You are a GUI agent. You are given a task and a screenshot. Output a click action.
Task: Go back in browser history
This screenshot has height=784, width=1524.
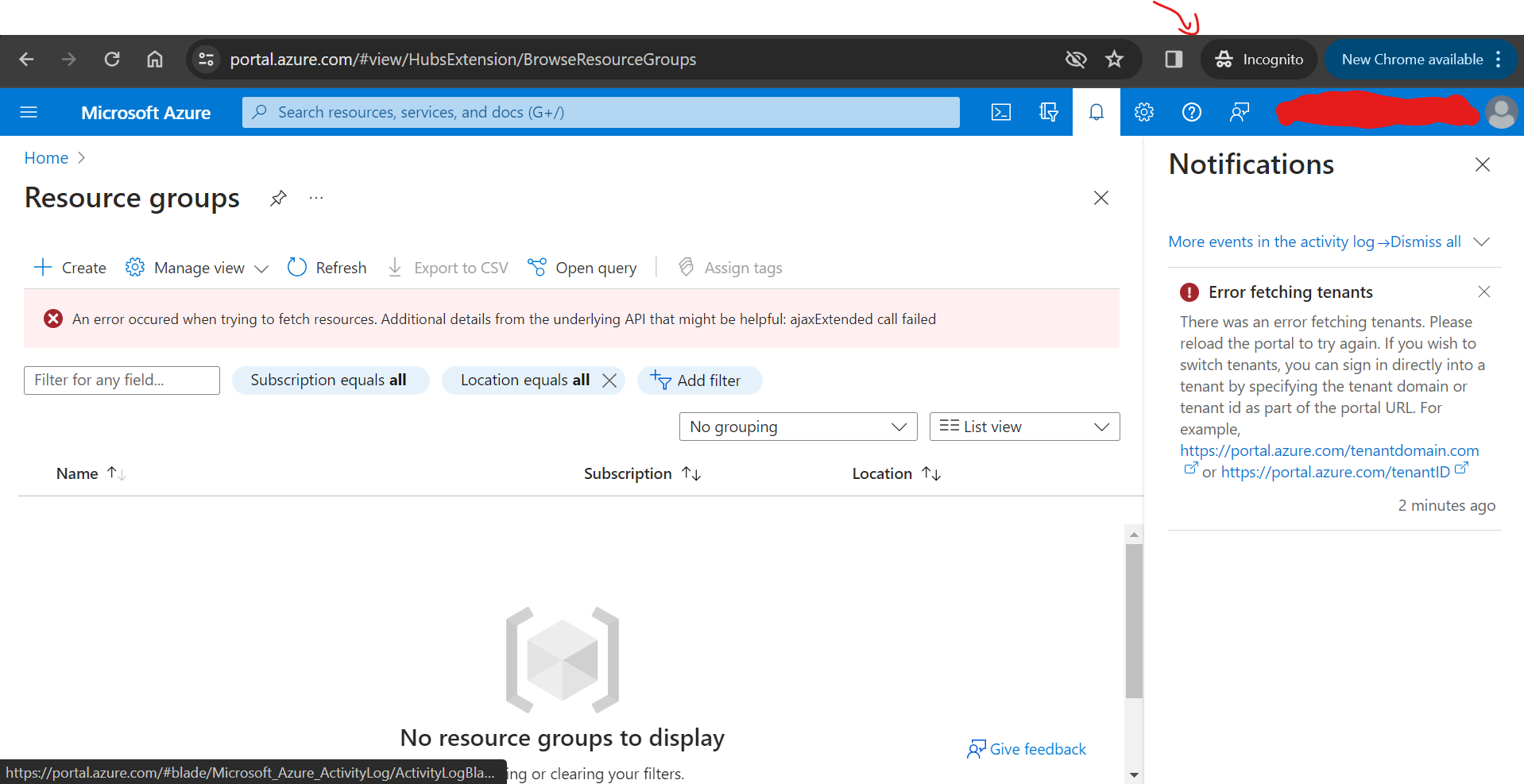click(x=26, y=60)
